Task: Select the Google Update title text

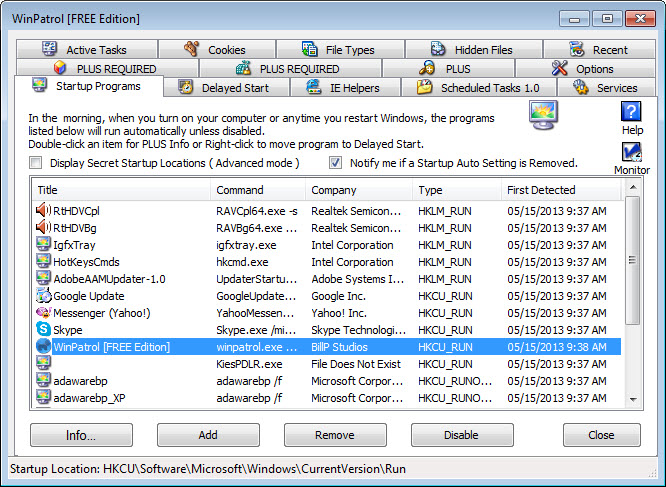Action: [x=88, y=296]
